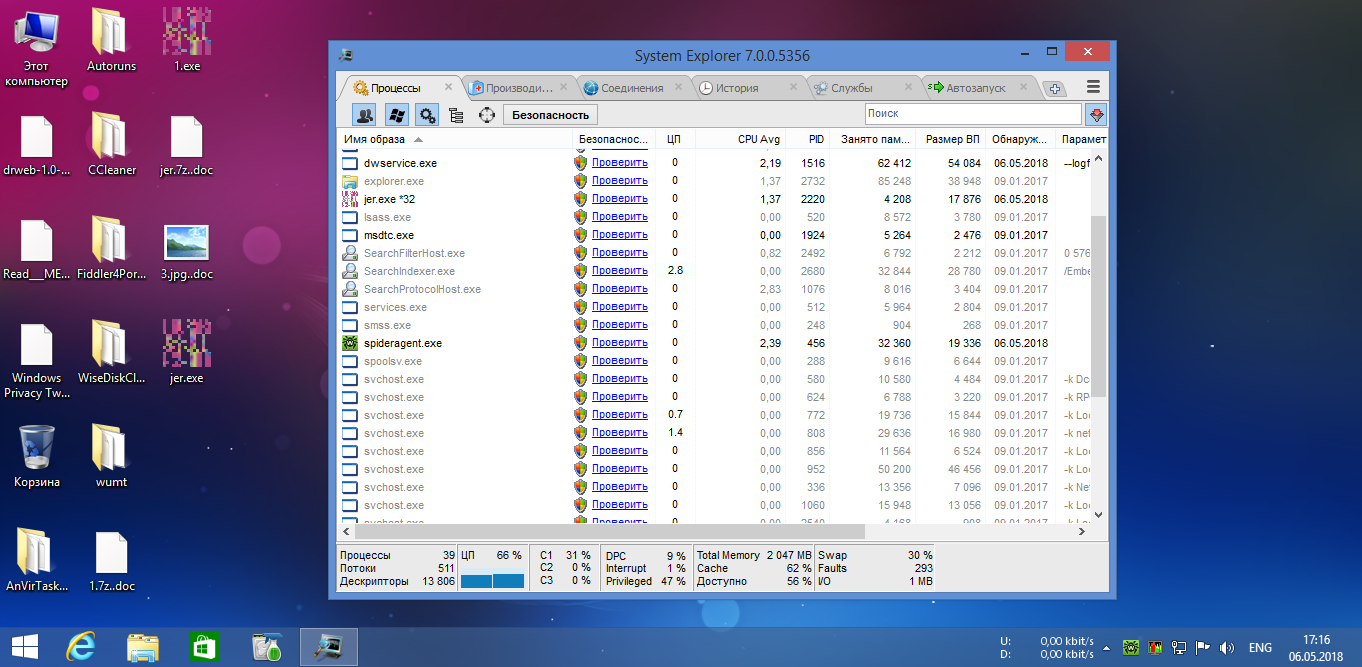Open the Службы tab
The height and width of the screenshot is (667, 1362).
pos(851,88)
